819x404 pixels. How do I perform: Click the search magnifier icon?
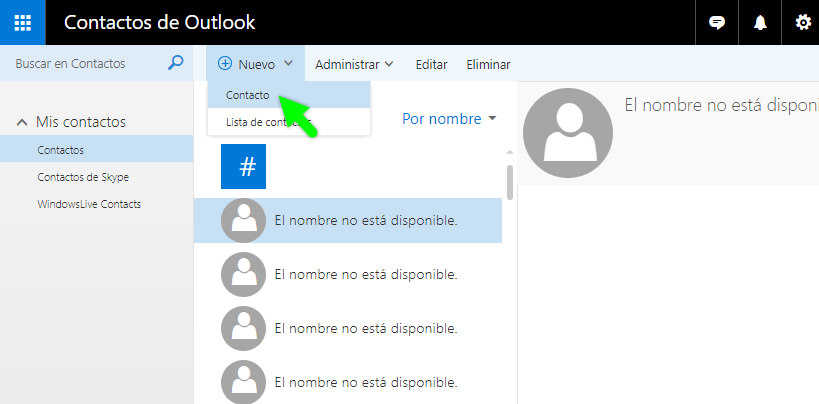[176, 63]
